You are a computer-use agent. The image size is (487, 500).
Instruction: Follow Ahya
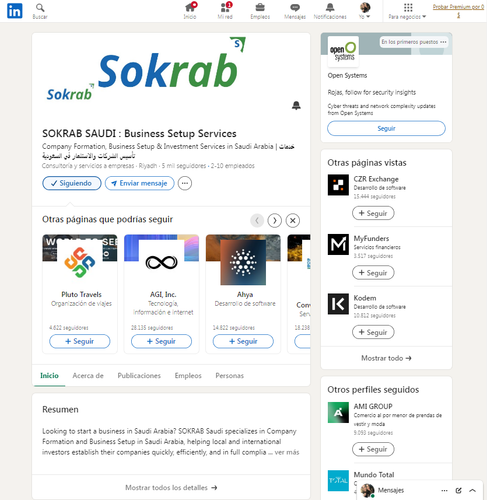[x=243, y=341]
